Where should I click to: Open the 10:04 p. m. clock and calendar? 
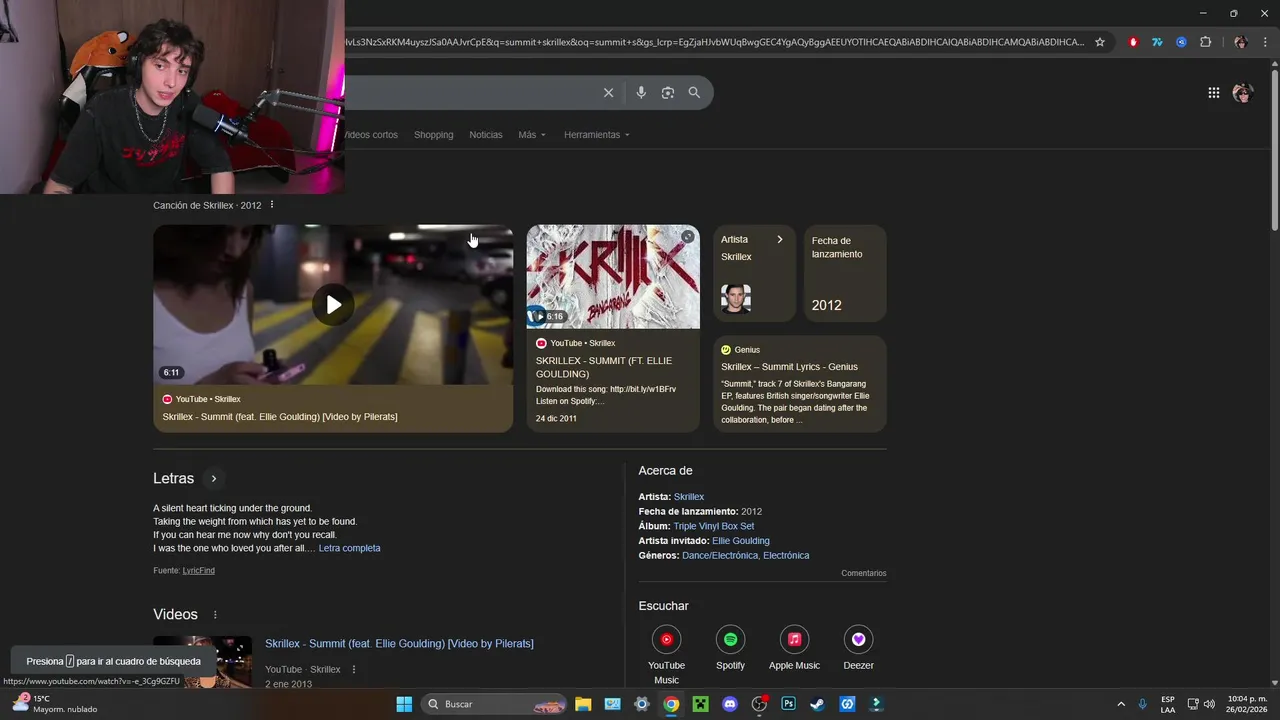point(1247,704)
